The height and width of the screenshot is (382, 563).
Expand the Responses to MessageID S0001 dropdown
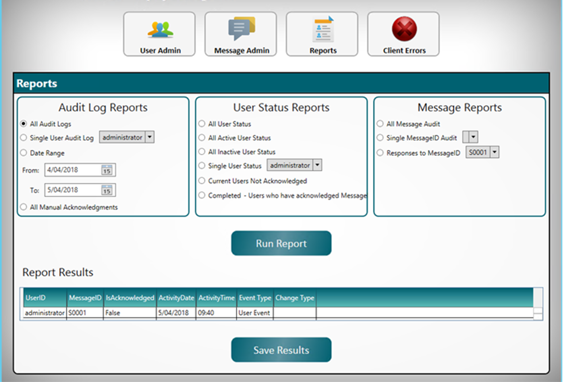[495, 152]
